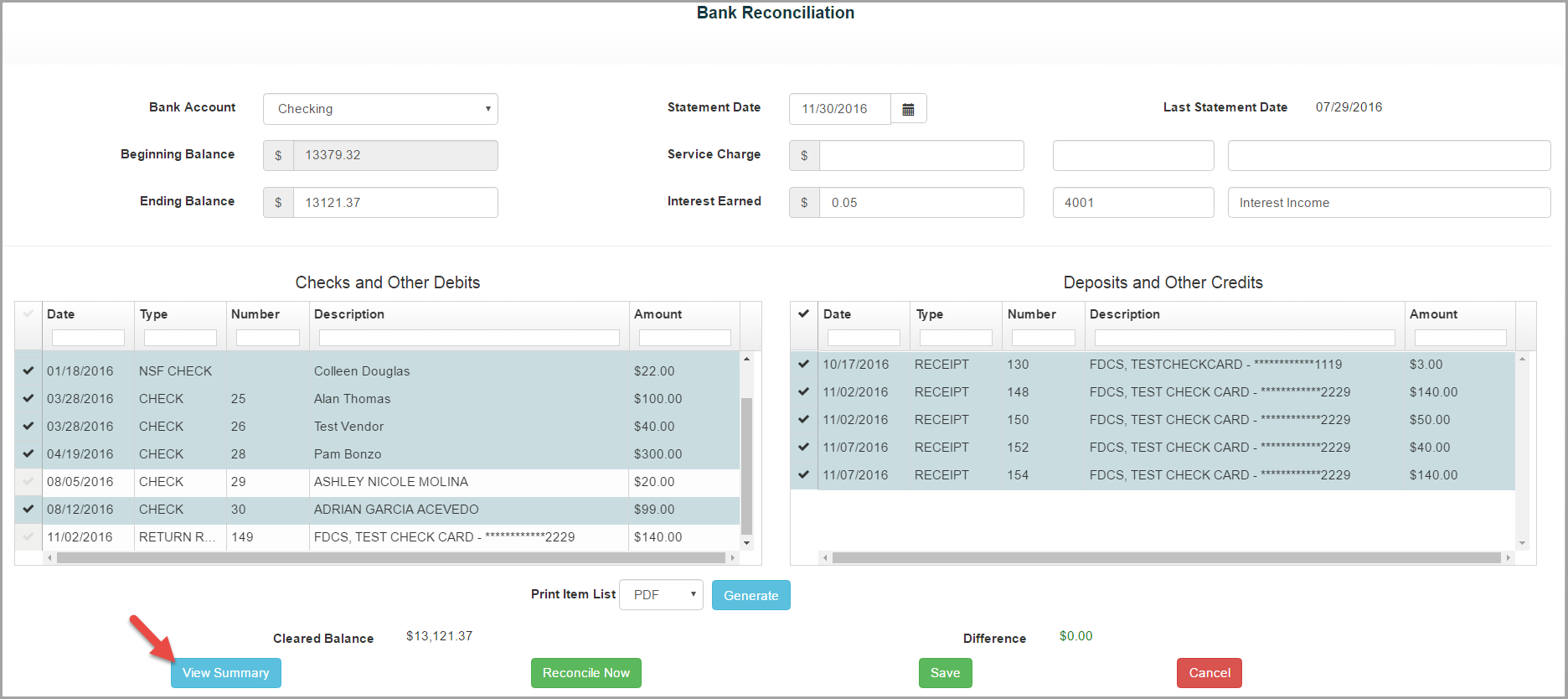Click the Deposits table Date filter box
The height and width of the screenshot is (699, 1568).
pyautogui.click(x=864, y=338)
